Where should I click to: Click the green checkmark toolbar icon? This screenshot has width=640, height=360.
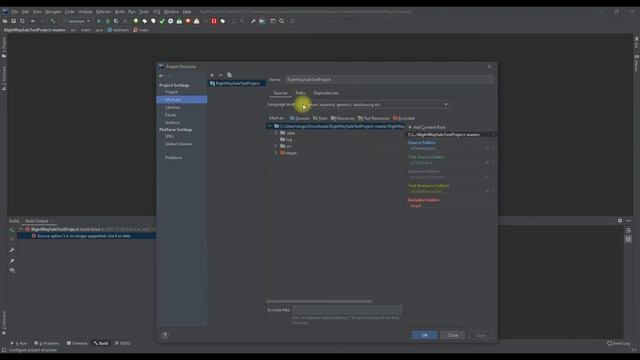point(162,21)
